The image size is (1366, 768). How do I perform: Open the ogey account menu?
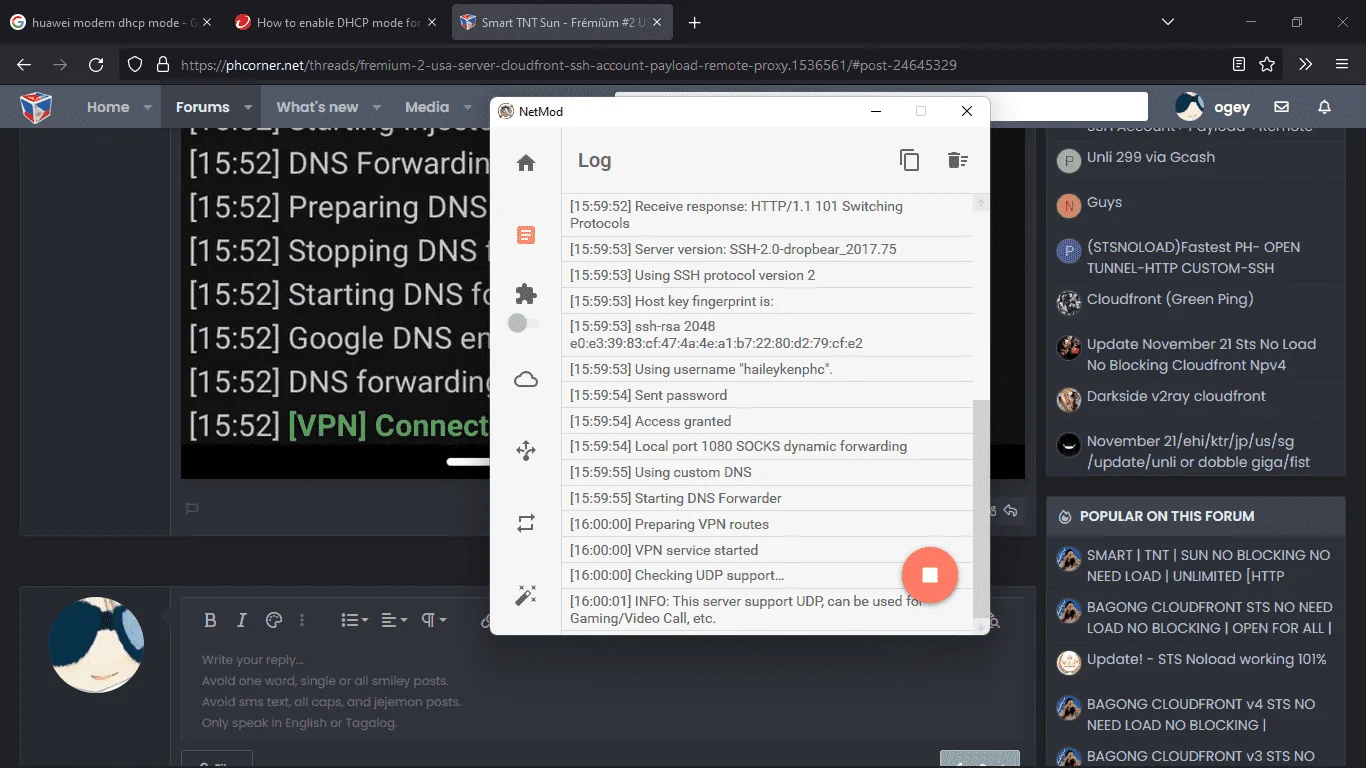[1212, 107]
